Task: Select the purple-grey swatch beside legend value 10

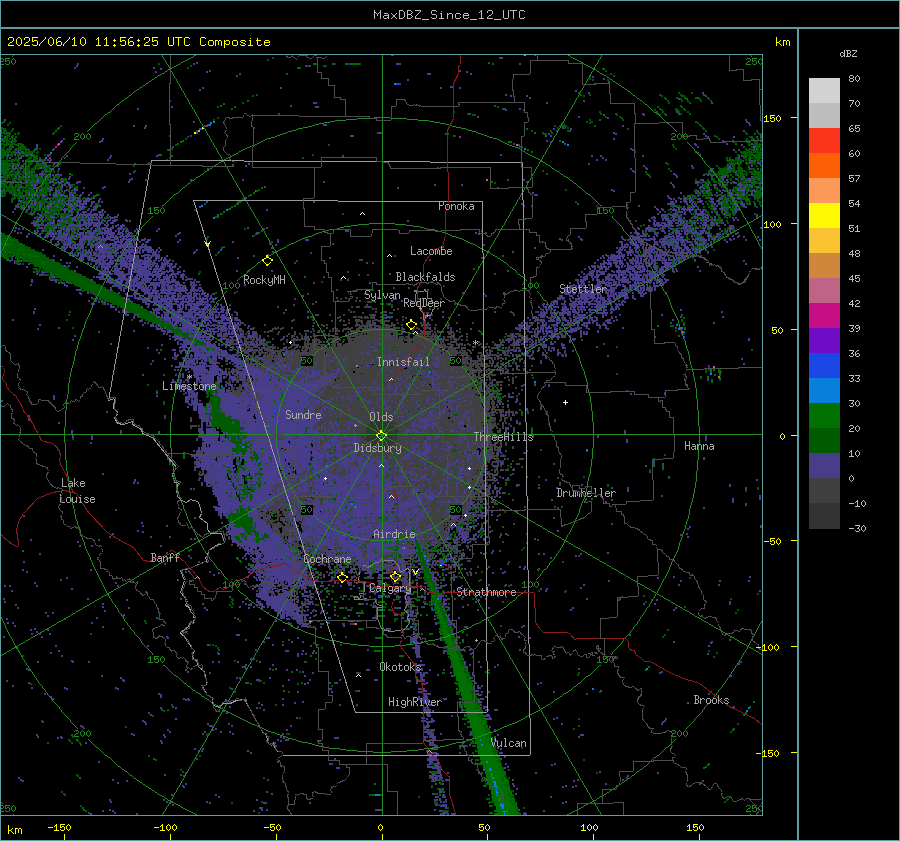Action: (824, 466)
